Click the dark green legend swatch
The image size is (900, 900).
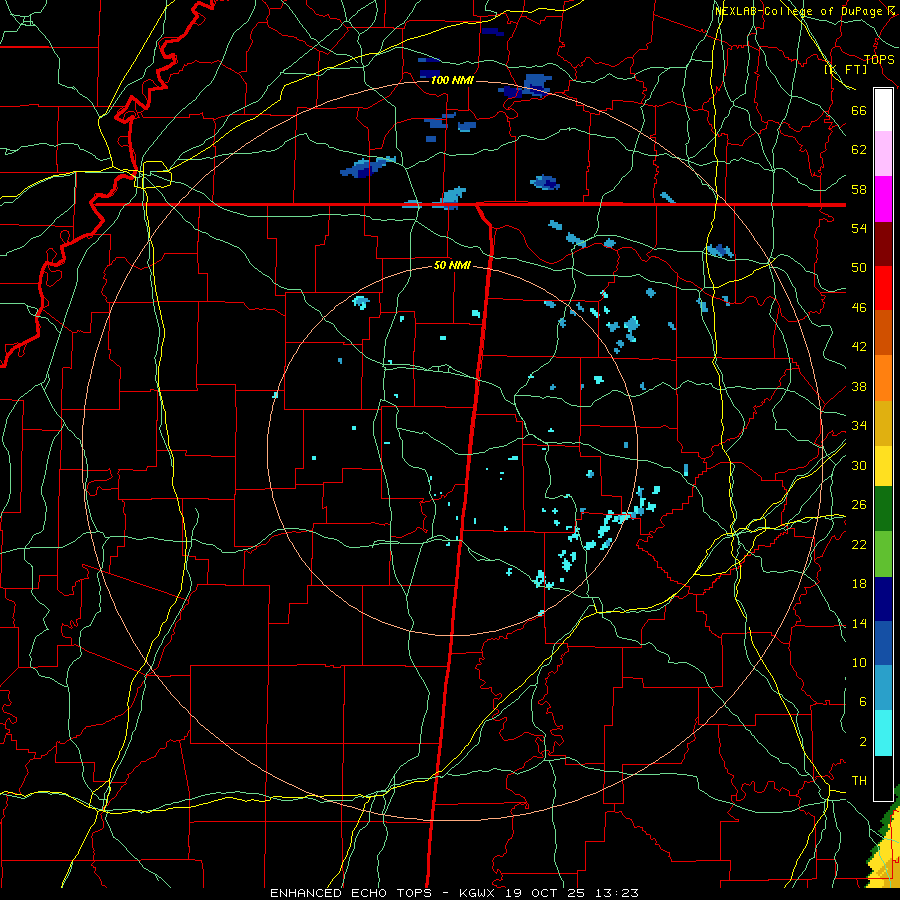pos(883,509)
